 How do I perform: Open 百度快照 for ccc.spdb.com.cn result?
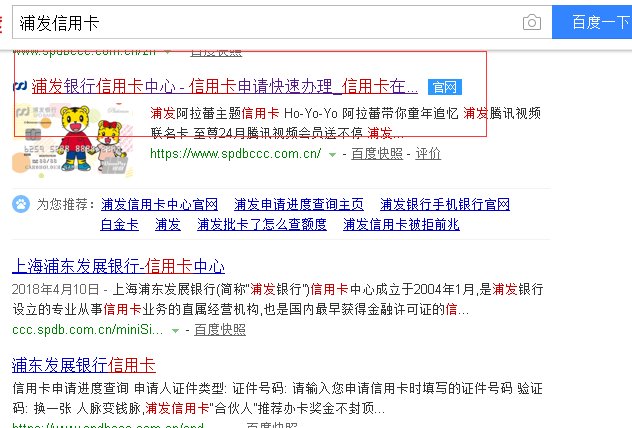tap(220, 330)
